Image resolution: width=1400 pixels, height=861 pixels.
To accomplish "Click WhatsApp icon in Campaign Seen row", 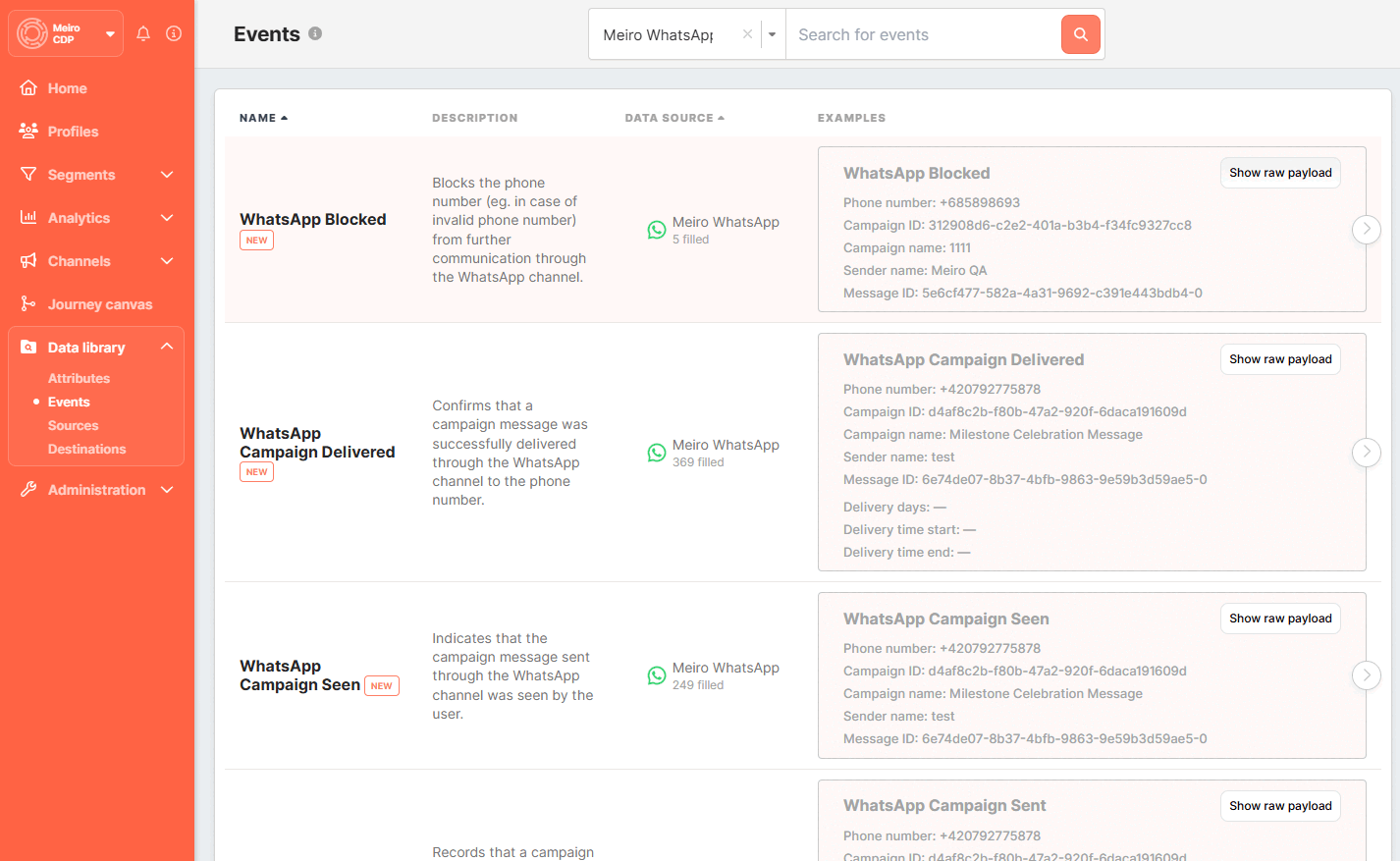I will [657, 675].
